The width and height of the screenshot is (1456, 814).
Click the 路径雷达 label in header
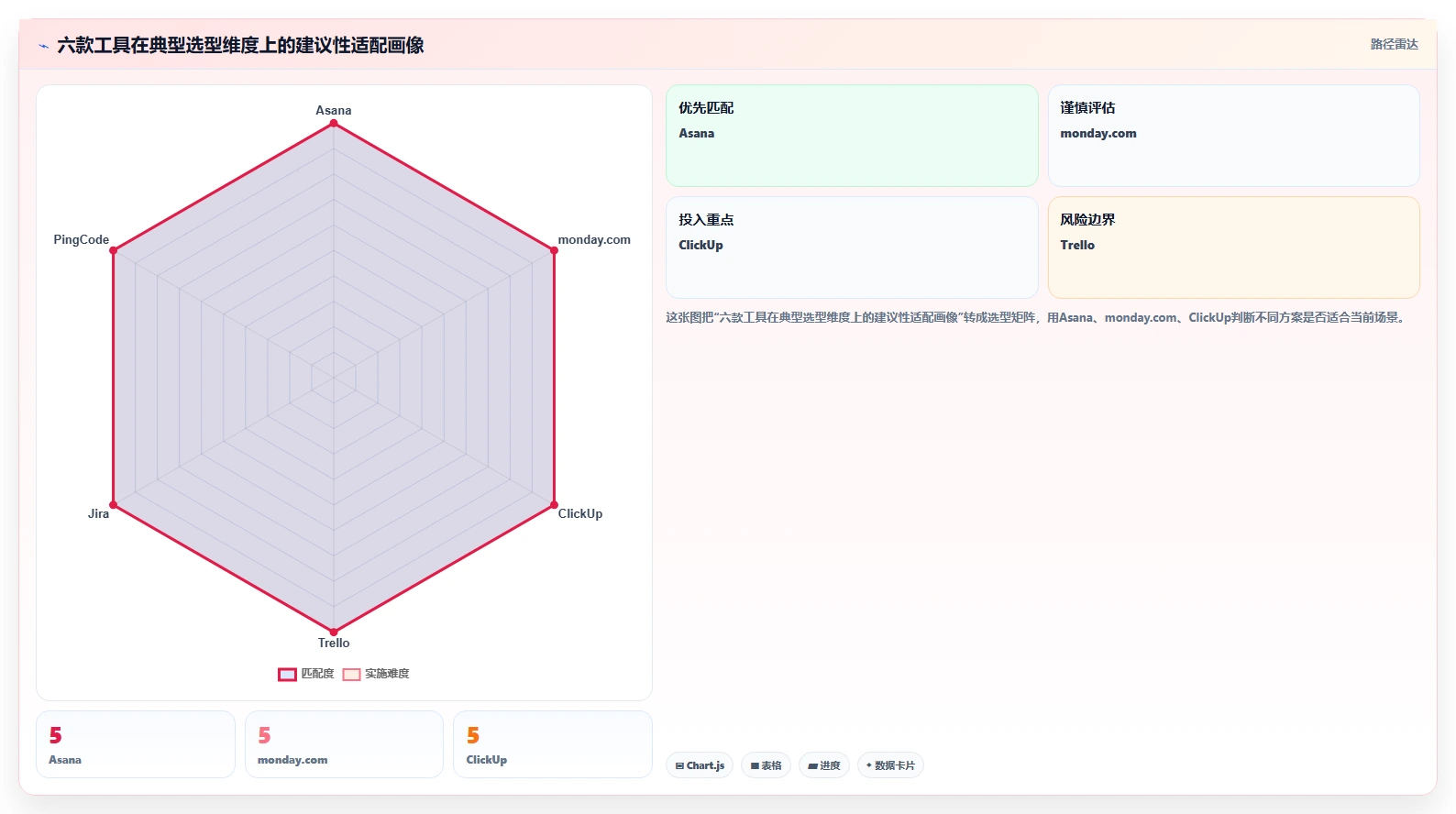tap(1394, 44)
